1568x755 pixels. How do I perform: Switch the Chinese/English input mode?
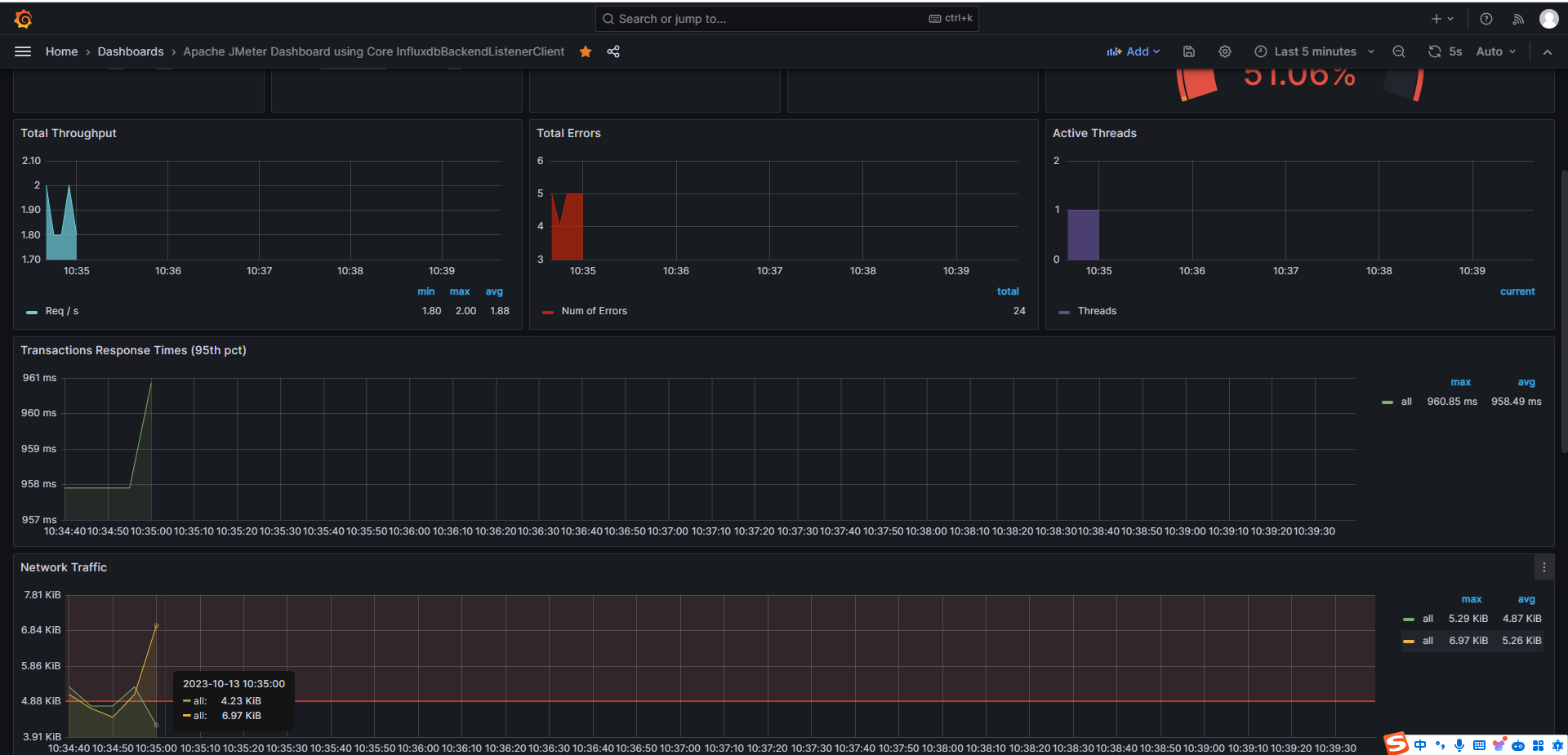(x=1420, y=745)
